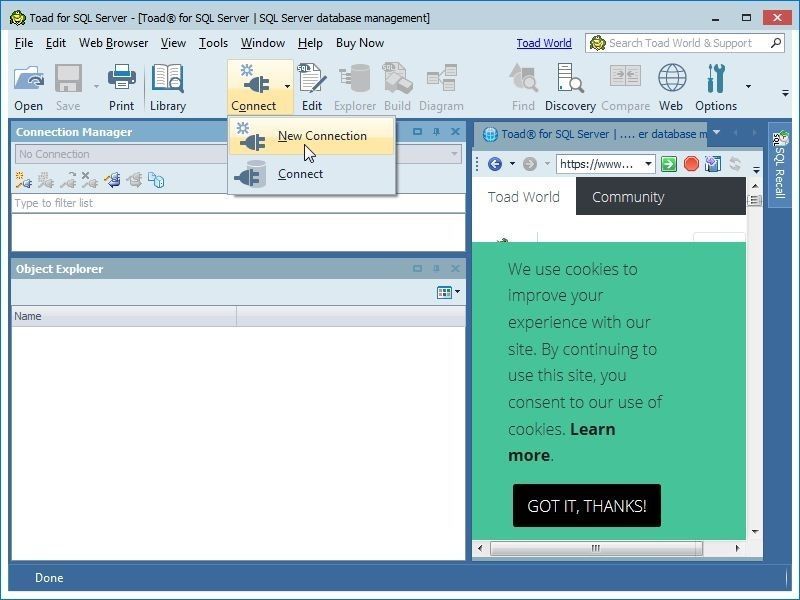Open the Web Browser menu

(x=113, y=43)
